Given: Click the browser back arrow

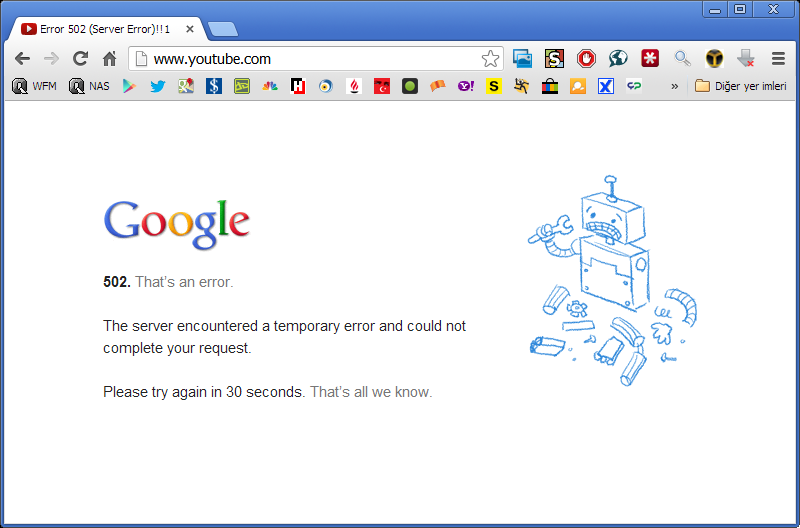Looking at the screenshot, I should [22, 59].
